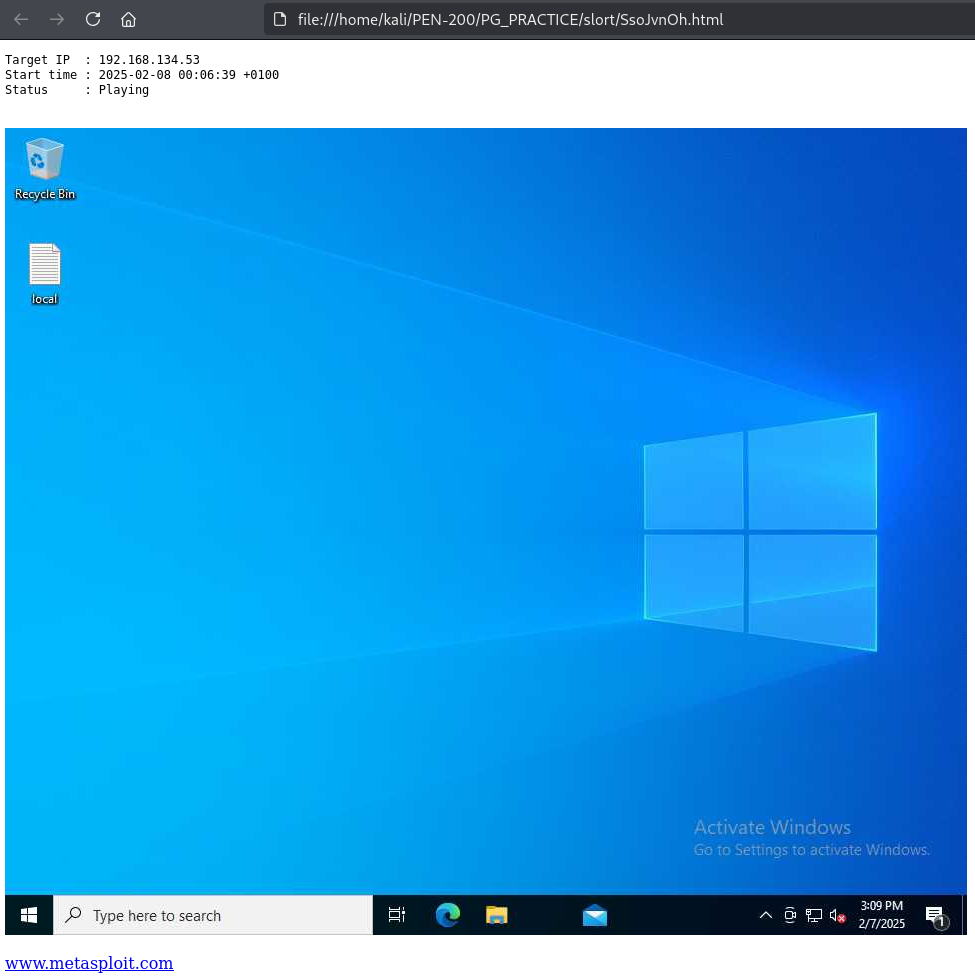
Task: Open the network status tray icon
Action: pyautogui.click(x=814, y=915)
